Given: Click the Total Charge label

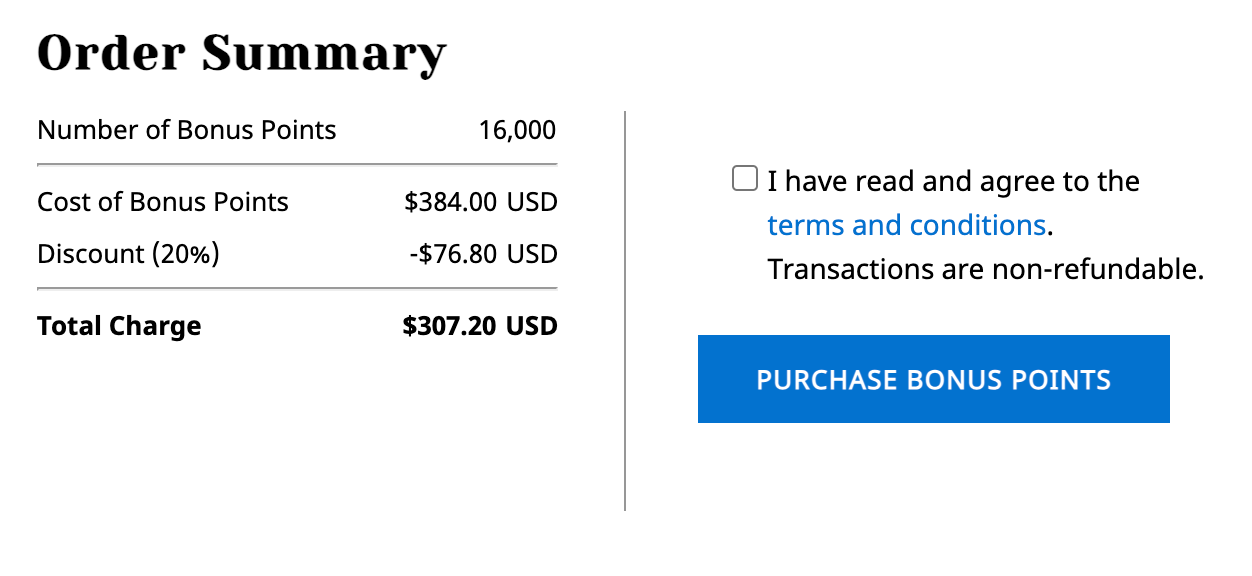Looking at the screenshot, I should [118, 325].
